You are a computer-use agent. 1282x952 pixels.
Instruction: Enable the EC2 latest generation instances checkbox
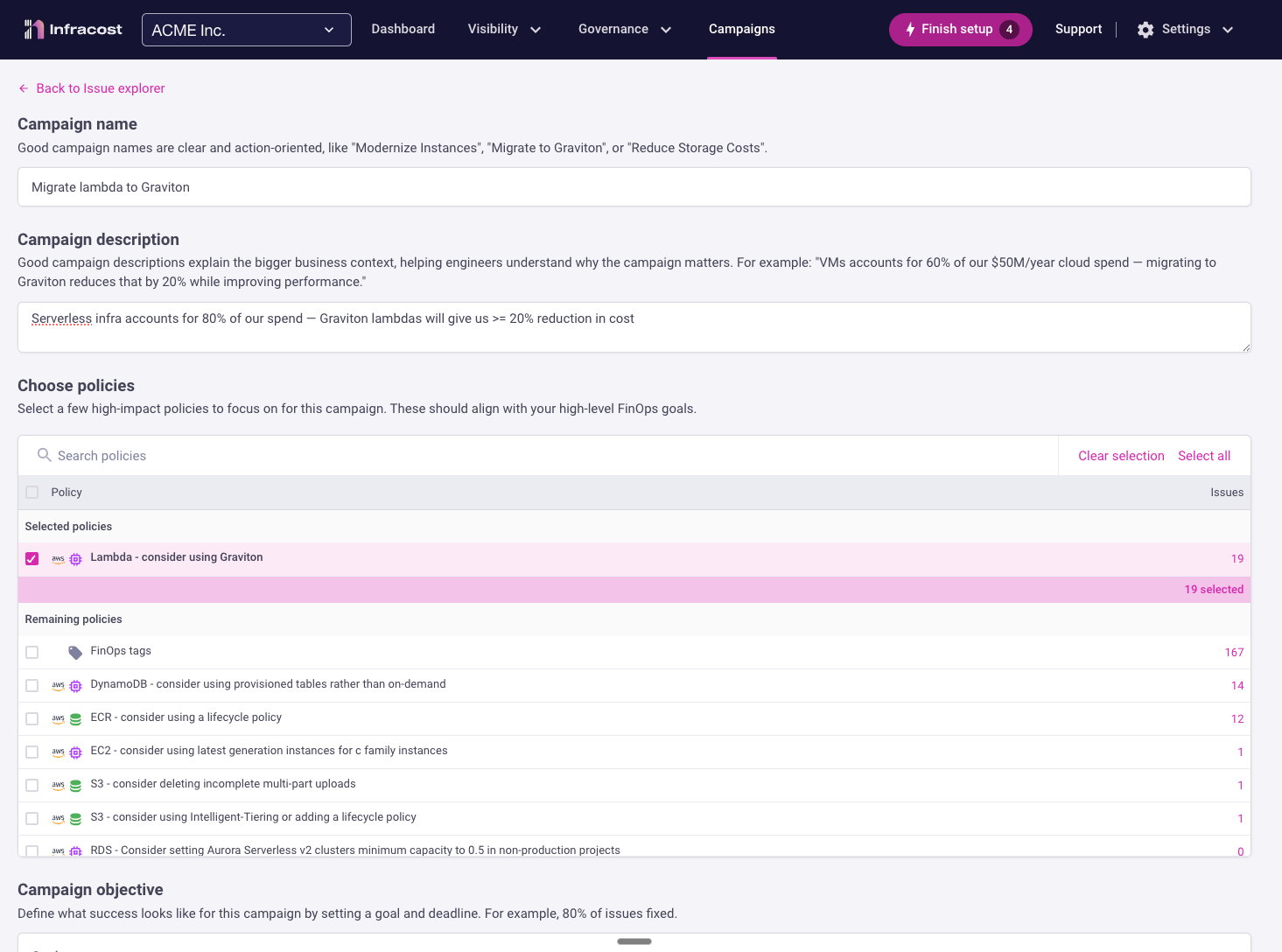point(32,752)
